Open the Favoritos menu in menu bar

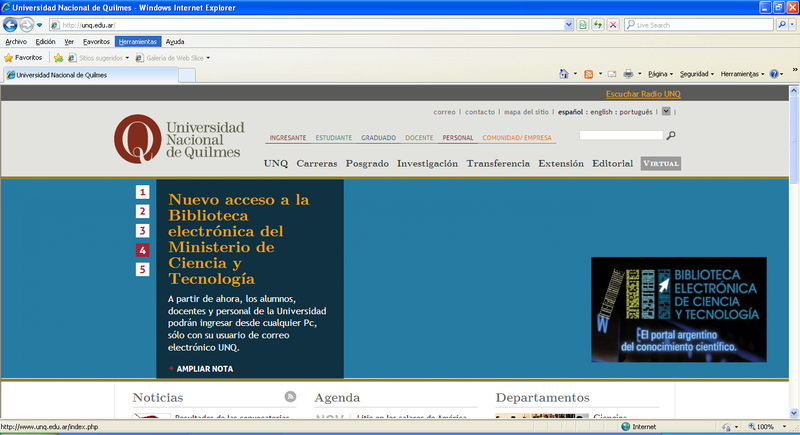(96, 42)
